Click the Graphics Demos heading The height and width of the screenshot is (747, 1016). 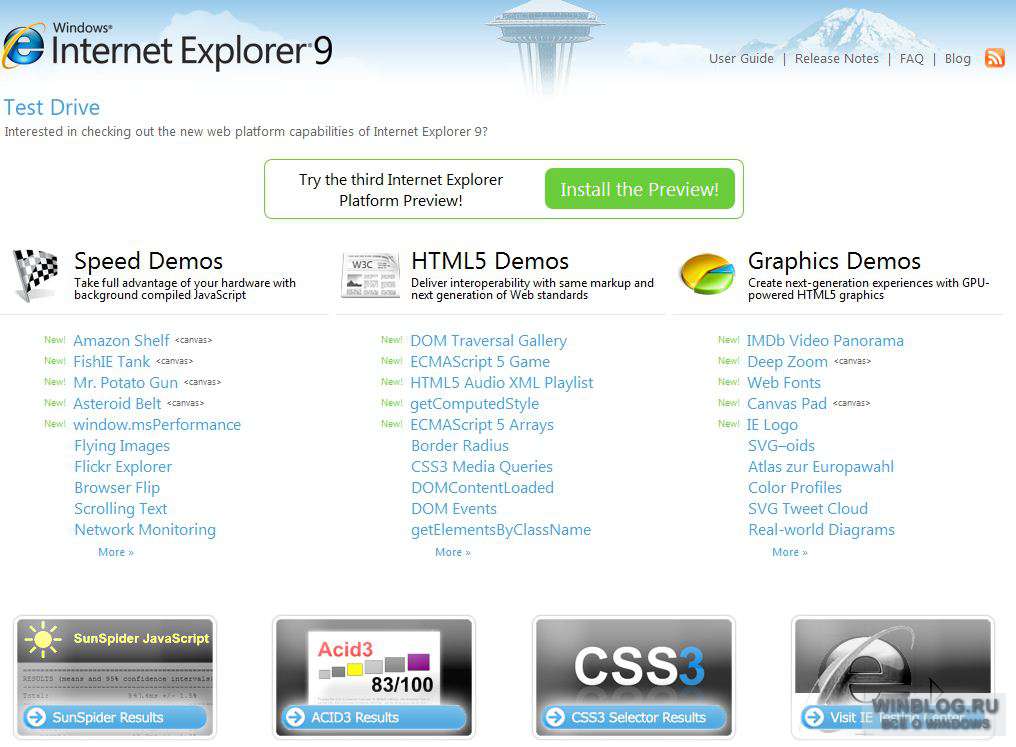835,261
